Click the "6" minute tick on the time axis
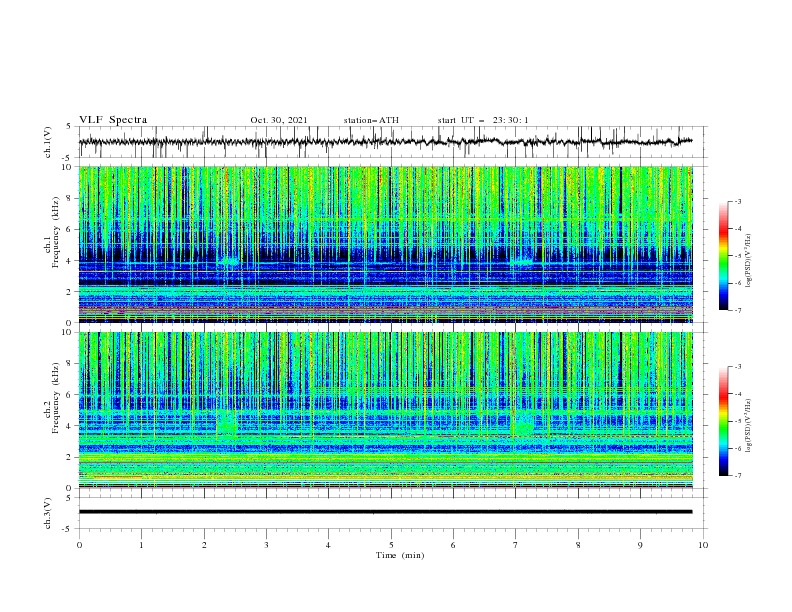The width and height of the screenshot is (792, 612). click(453, 545)
